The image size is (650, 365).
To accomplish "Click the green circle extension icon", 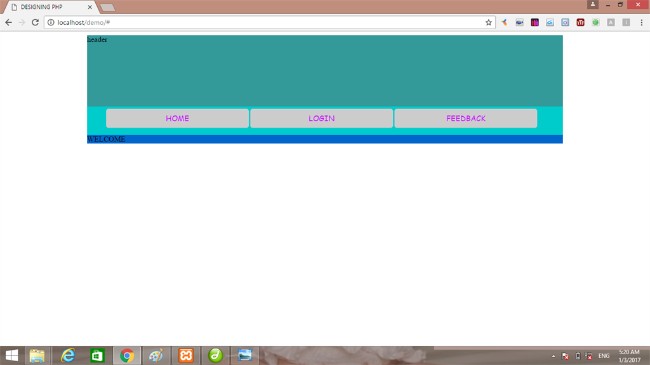I will click(x=596, y=22).
